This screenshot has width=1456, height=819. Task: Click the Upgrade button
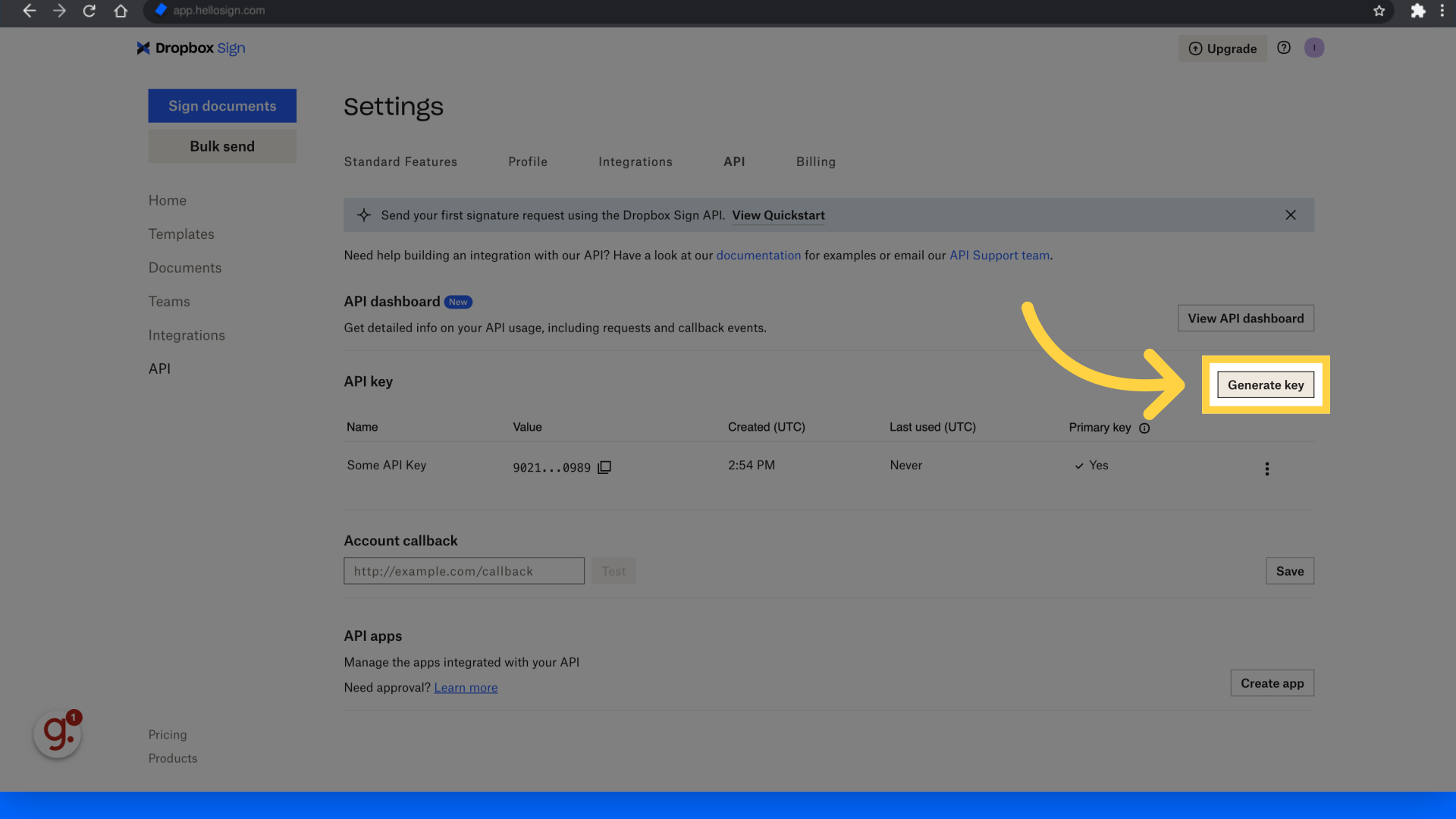coord(1222,49)
